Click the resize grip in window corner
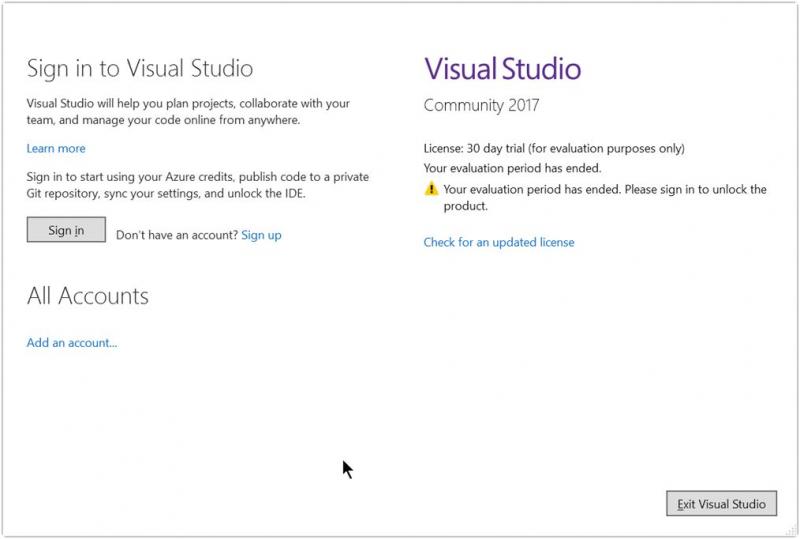This screenshot has height=539, width=800. pos(791,531)
